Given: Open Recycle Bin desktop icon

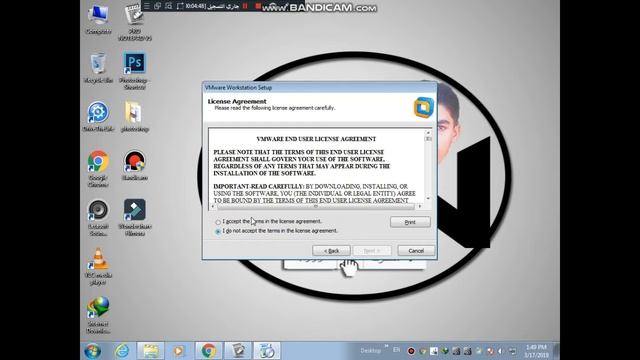Looking at the screenshot, I should click(98, 68).
